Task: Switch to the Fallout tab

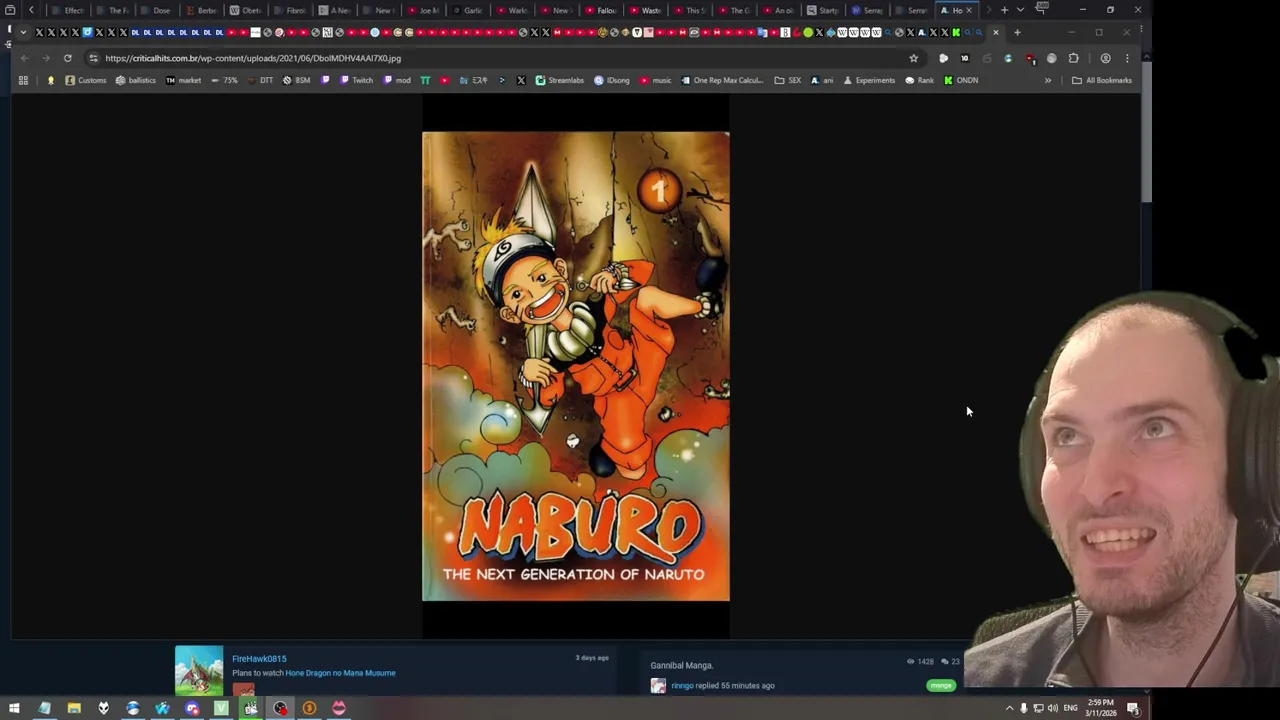Action: 601,10
